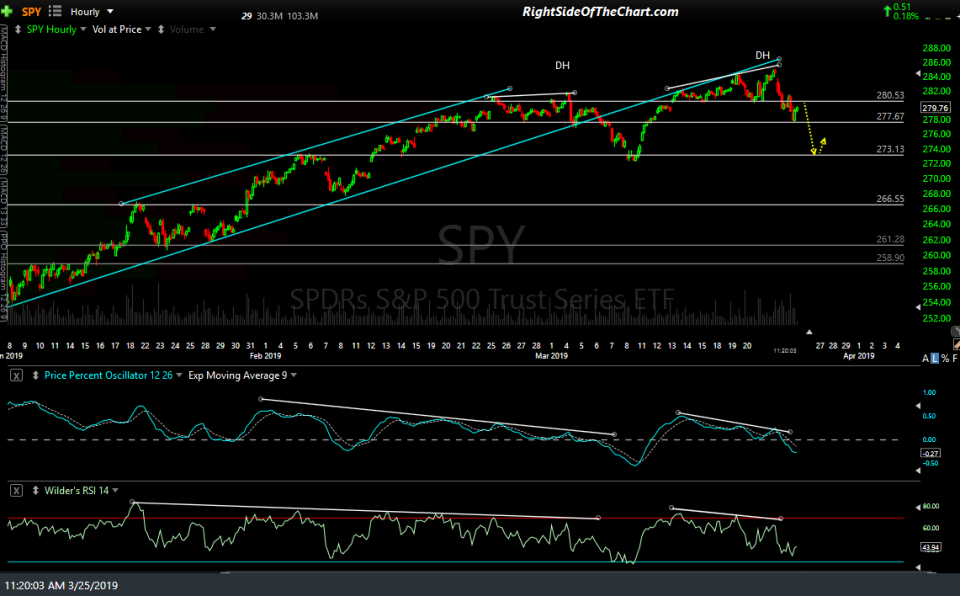Click the up-down arrows beside Price Percent Oscillator
This screenshot has height=596, width=960.
click(35, 377)
